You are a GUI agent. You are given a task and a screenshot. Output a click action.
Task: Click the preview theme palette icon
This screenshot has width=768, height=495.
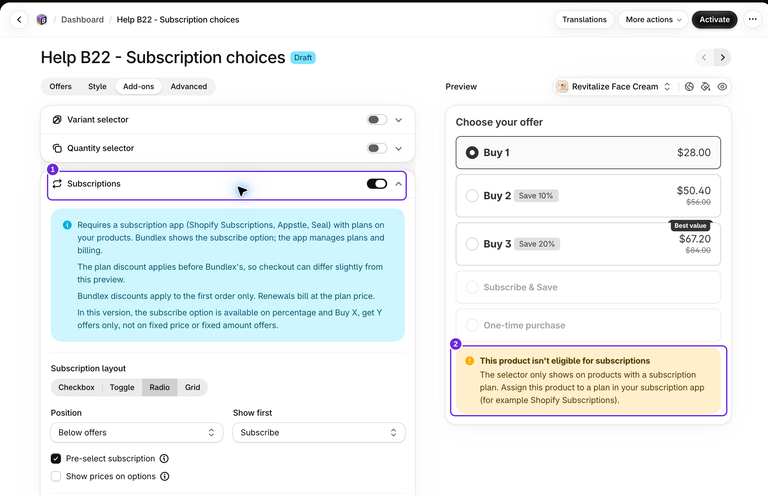click(689, 87)
